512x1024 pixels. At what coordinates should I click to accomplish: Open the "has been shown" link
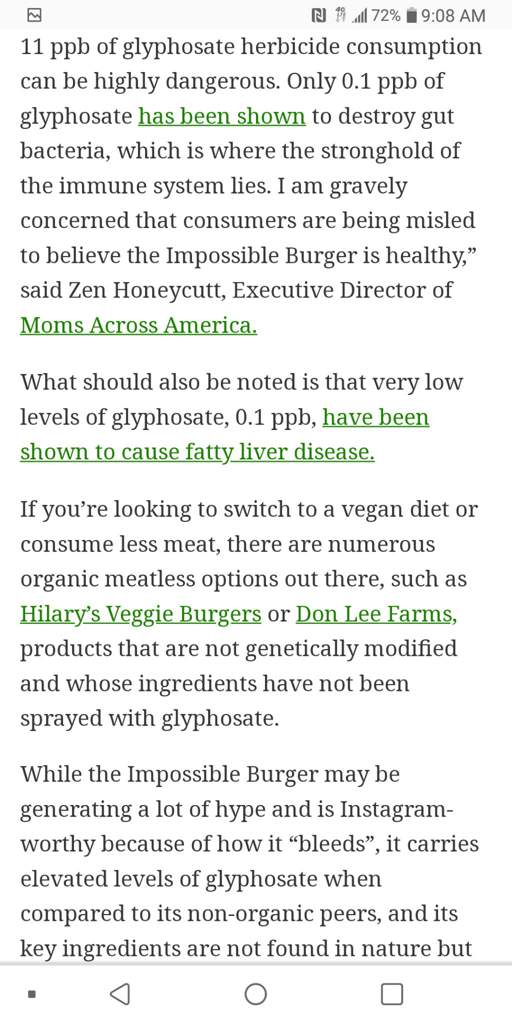pos(222,117)
